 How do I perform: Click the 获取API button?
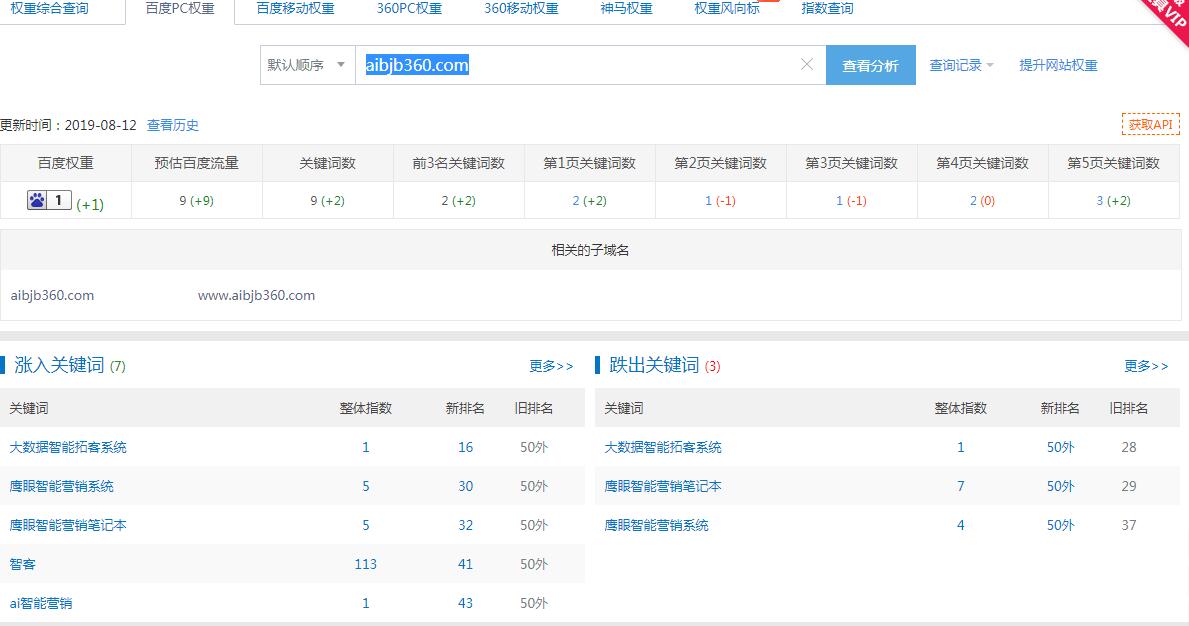pyautogui.click(x=1150, y=124)
